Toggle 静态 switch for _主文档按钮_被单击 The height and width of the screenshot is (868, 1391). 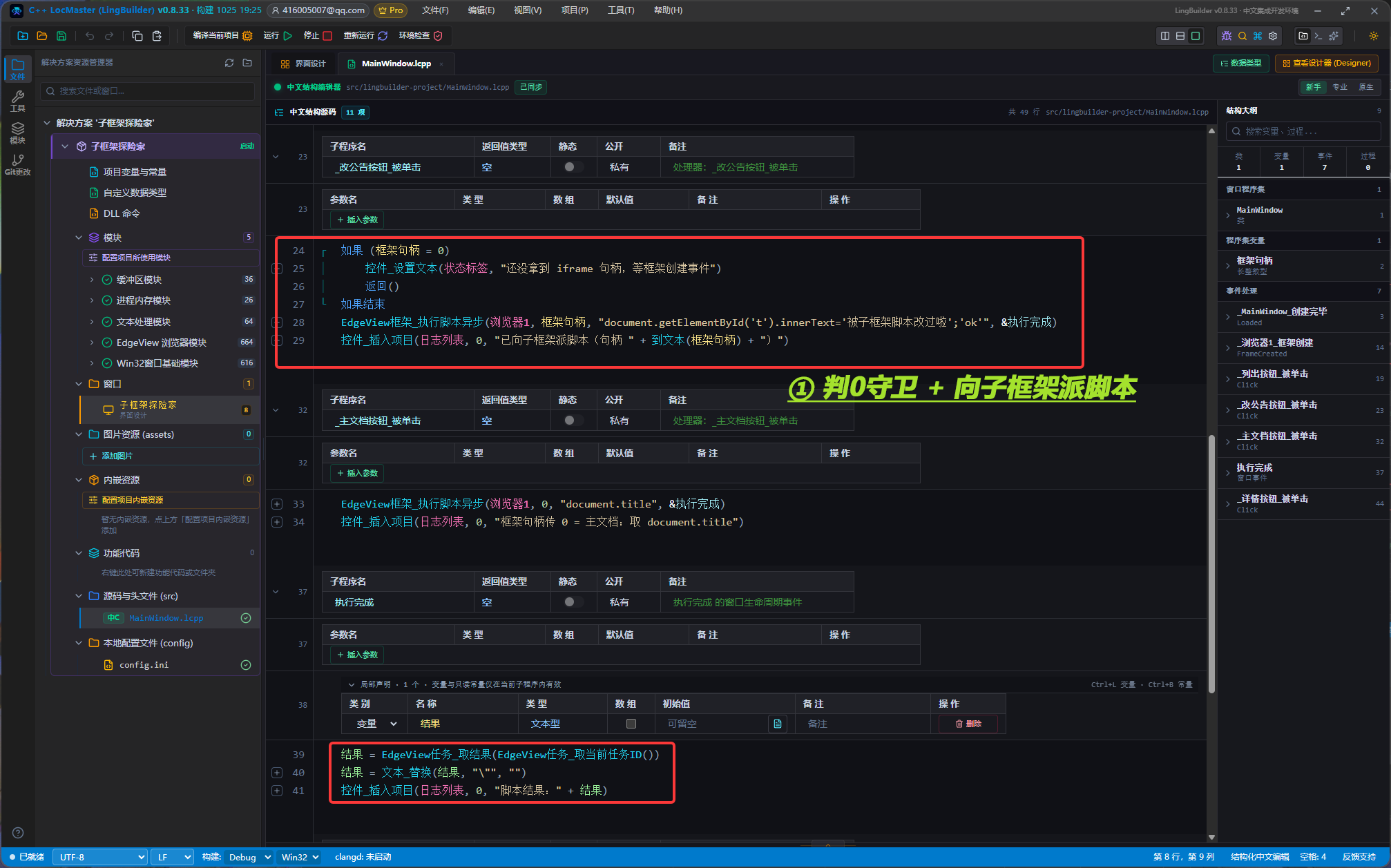click(x=573, y=421)
